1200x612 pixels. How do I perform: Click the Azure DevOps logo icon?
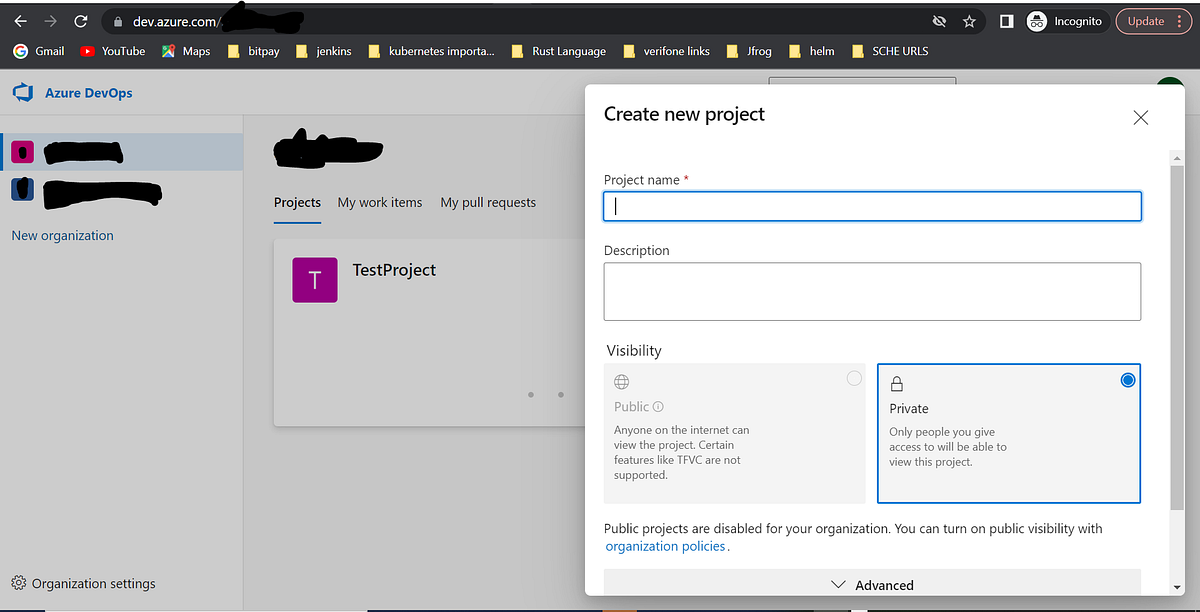coord(23,92)
